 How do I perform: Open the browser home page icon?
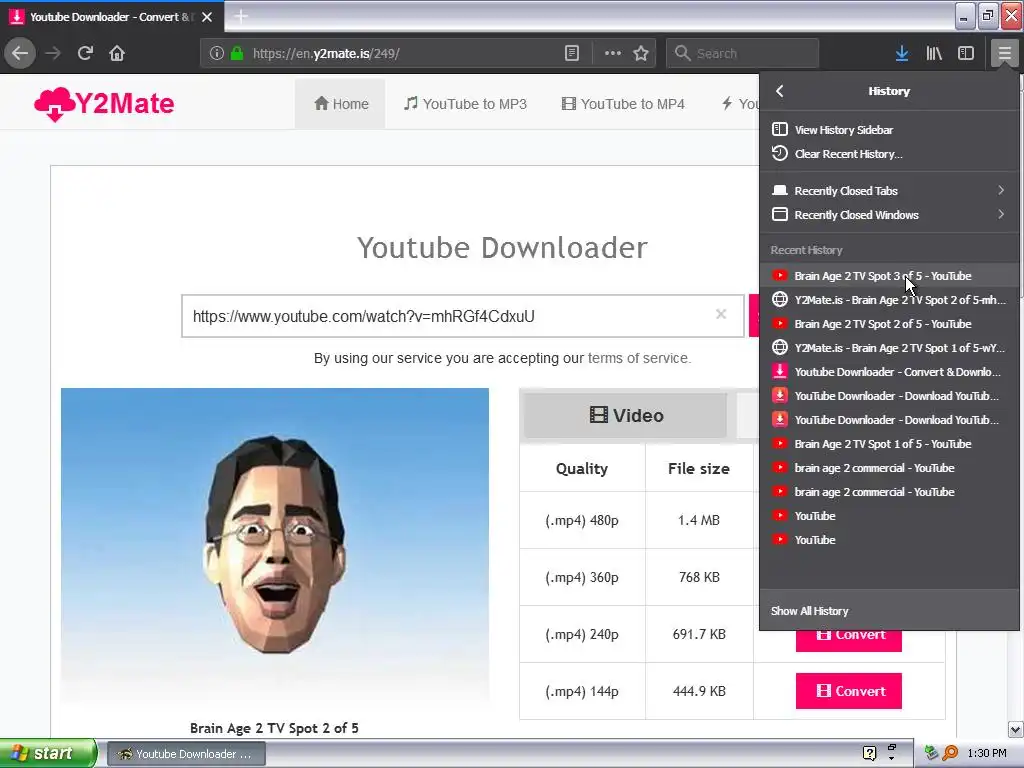tap(117, 53)
